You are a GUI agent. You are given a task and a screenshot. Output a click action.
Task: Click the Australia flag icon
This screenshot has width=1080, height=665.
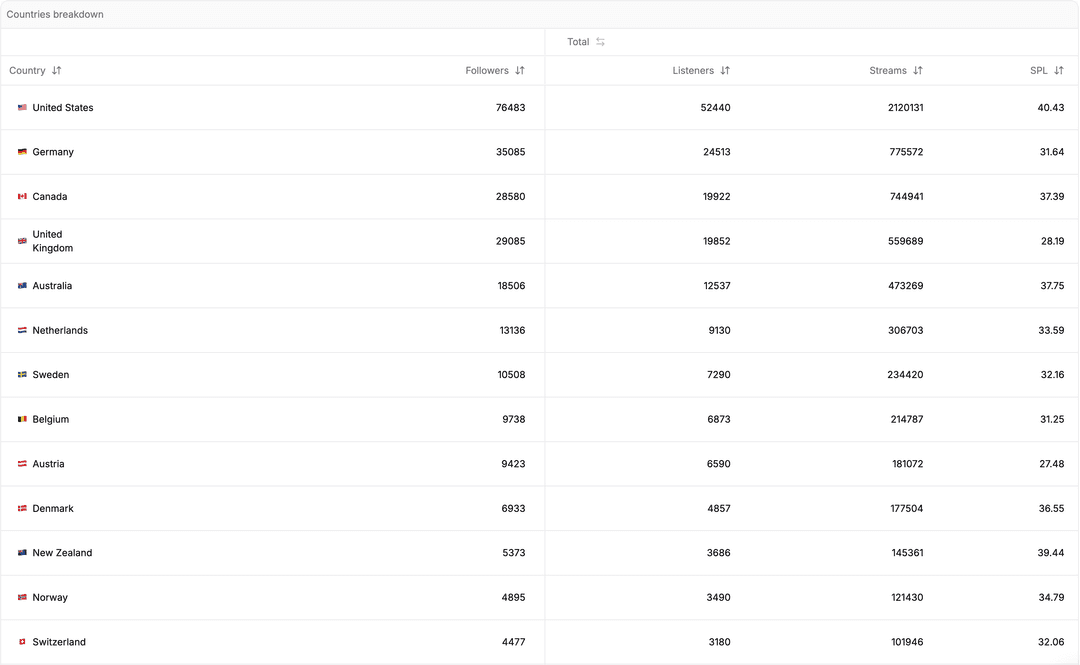(x=21, y=285)
